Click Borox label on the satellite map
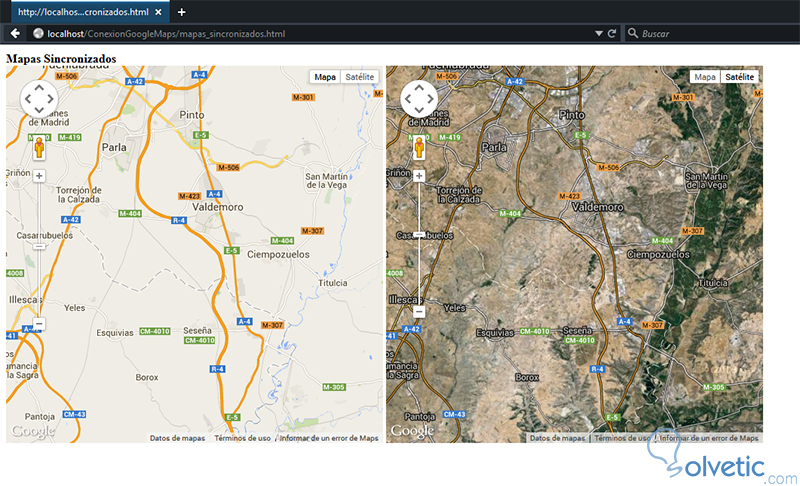This screenshot has height=486, width=800. click(527, 377)
